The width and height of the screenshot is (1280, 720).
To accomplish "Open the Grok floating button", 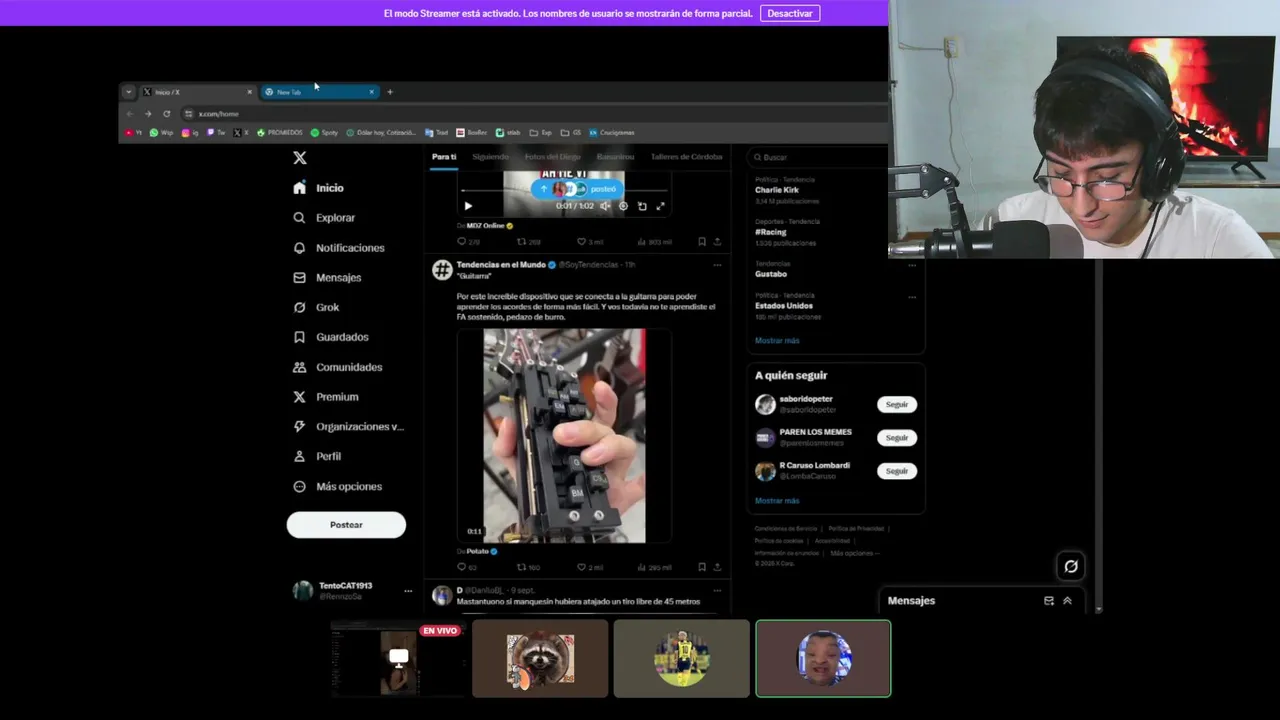I will (1071, 567).
